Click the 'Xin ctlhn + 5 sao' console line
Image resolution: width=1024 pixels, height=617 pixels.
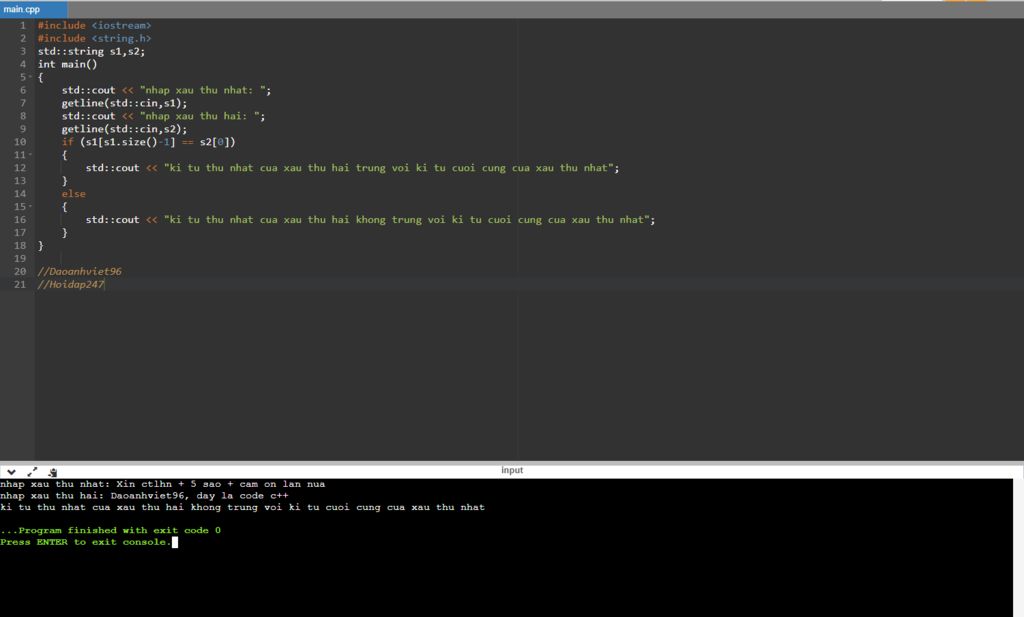(x=163, y=484)
